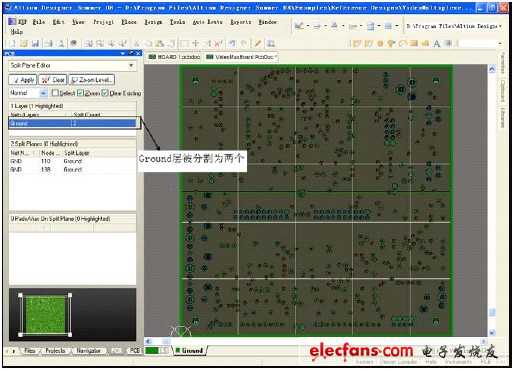Open the Help menu
The height and width of the screenshot is (371, 513).
click(x=17, y=32)
